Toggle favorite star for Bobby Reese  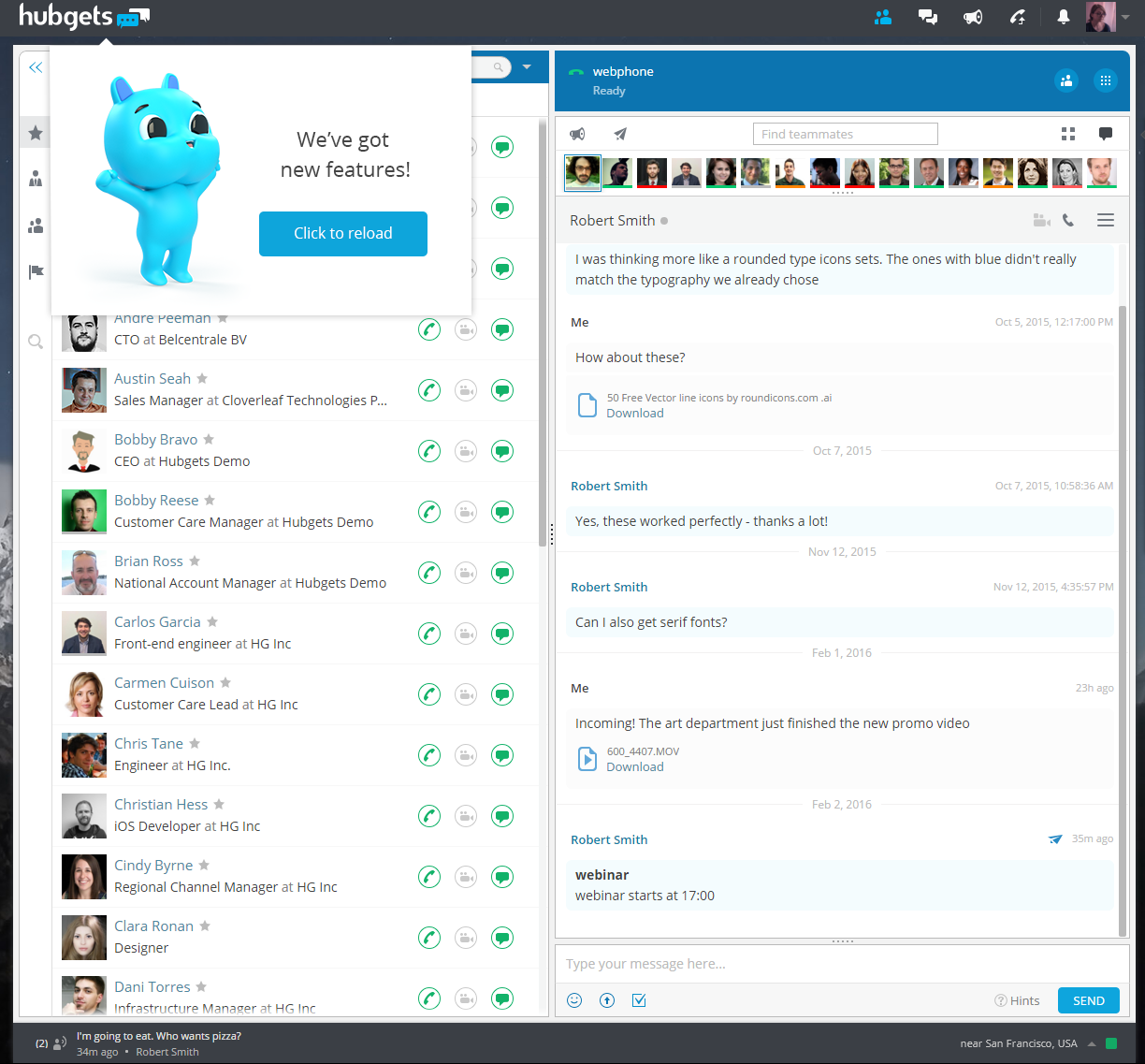pyautogui.click(x=210, y=500)
